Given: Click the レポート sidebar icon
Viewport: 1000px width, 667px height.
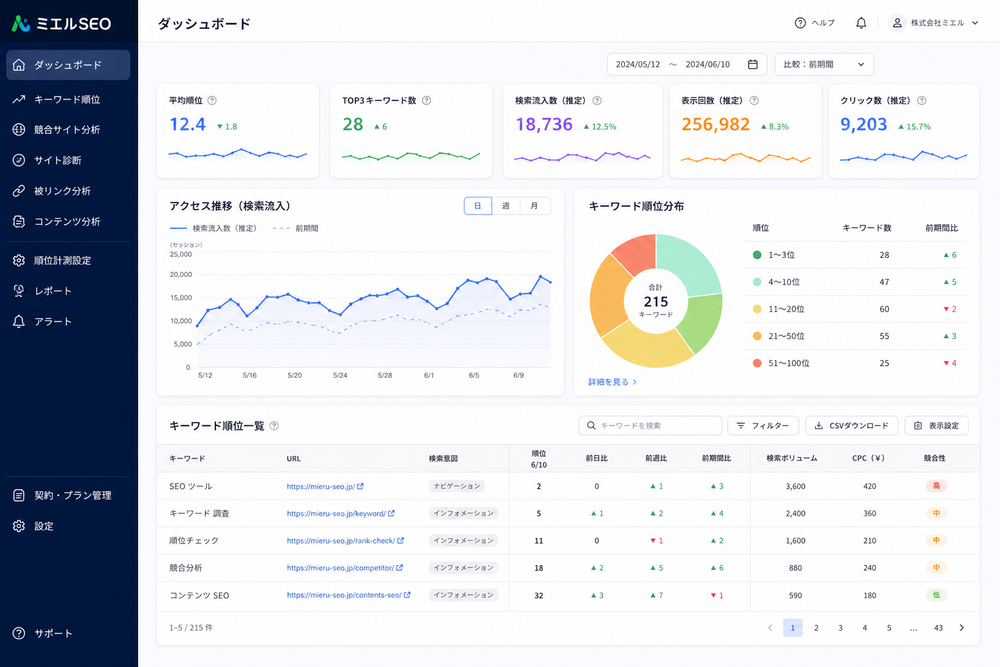Looking at the screenshot, I should click(x=19, y=291).
